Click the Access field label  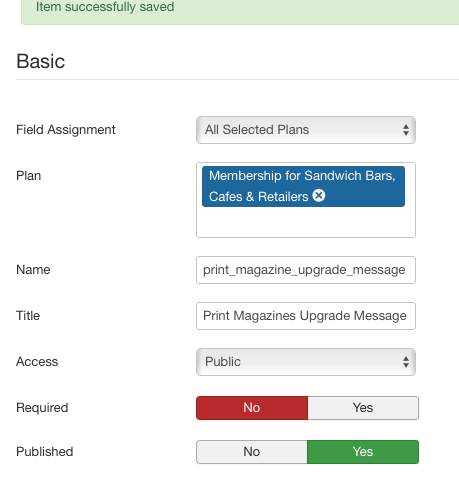pos(37,362)
